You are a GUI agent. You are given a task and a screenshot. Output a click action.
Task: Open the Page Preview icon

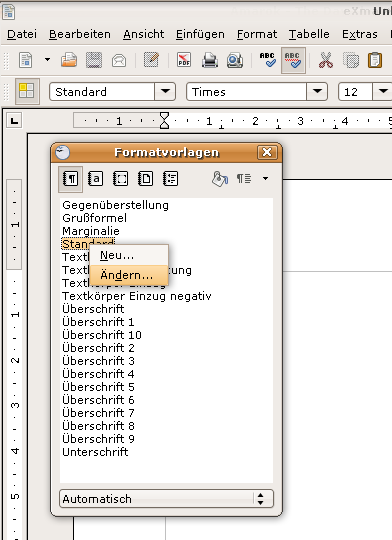[235, 60]
